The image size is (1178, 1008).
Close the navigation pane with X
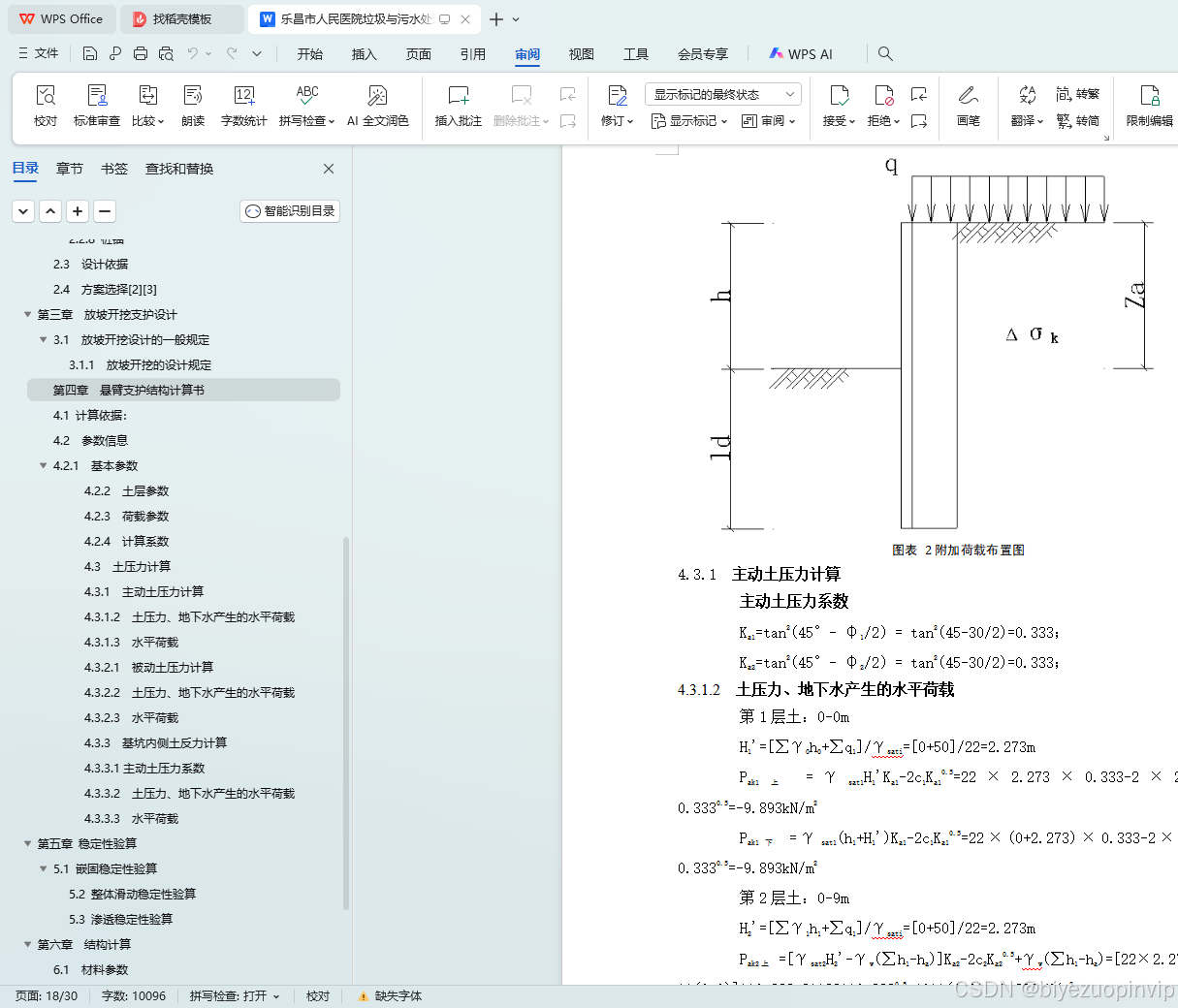pos(329,169)
